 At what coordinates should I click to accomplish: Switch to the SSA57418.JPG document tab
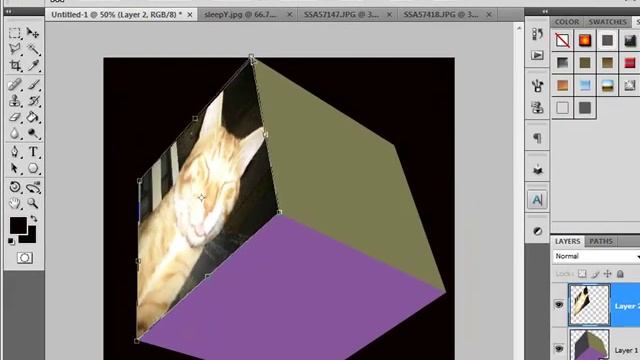click(441, 14)
